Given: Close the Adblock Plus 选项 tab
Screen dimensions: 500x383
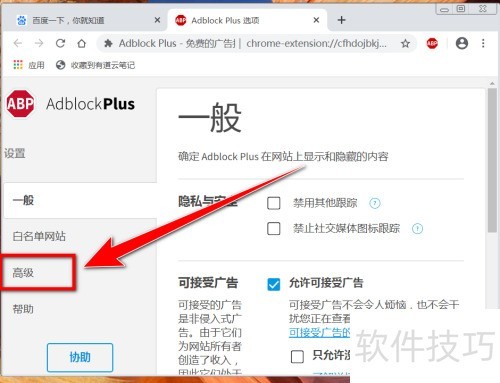Looking at the screenshot, I should pos(316,20).
